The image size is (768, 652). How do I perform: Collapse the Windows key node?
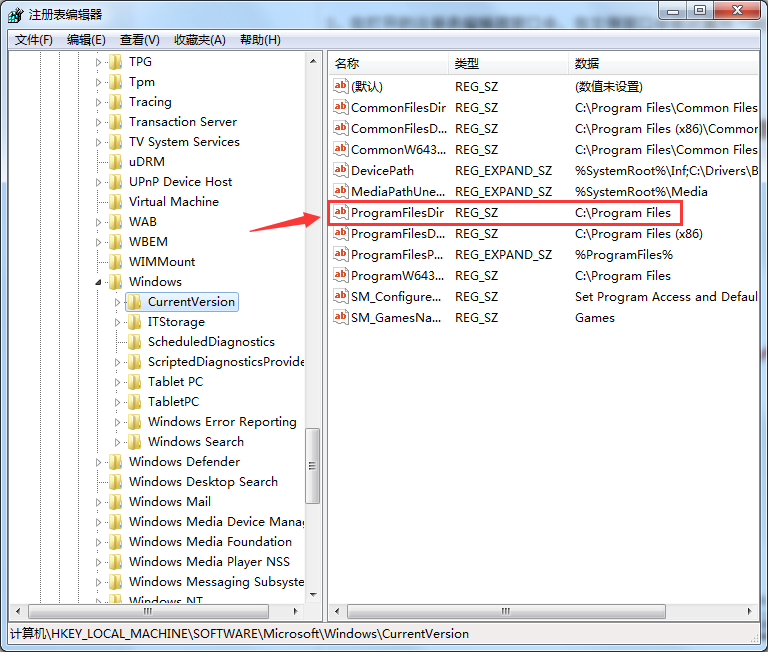[x=98, y=282]
